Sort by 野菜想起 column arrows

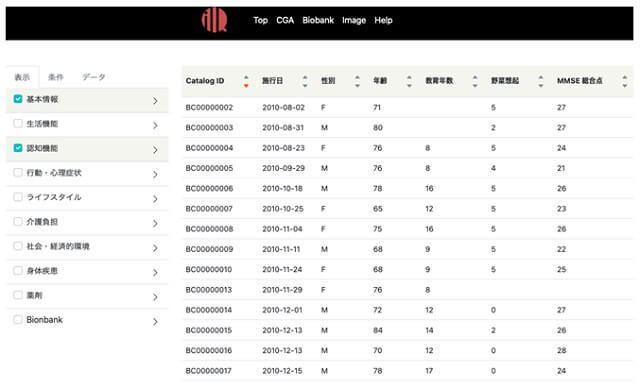(x=541, y=81)
